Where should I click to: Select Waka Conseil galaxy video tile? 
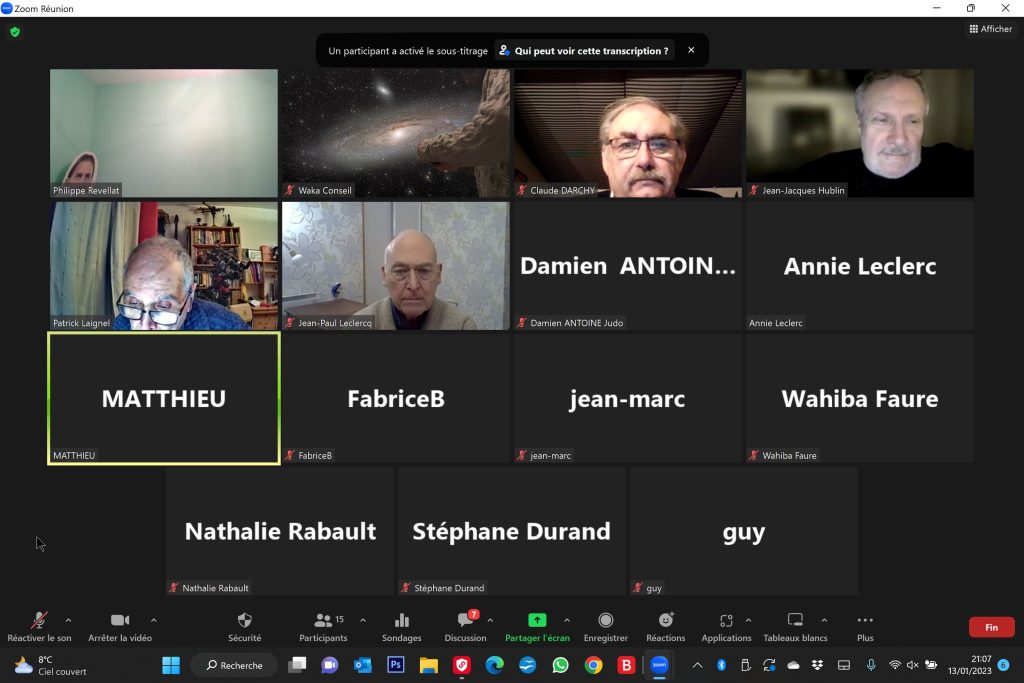click(x=396, y=133)
